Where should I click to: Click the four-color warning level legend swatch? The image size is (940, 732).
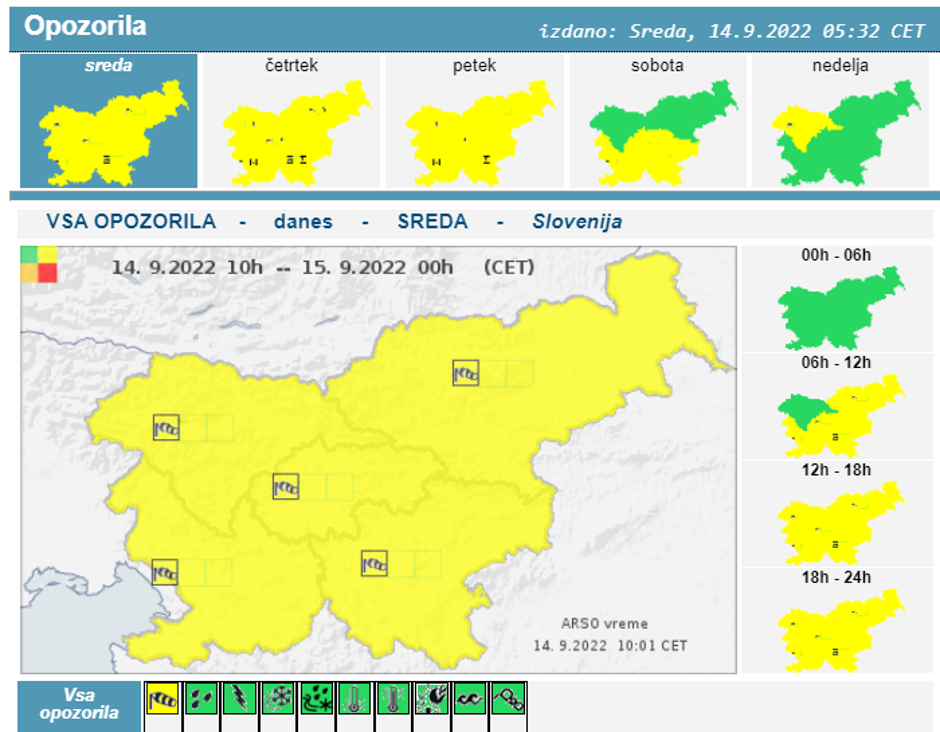(x=39, y=264)
